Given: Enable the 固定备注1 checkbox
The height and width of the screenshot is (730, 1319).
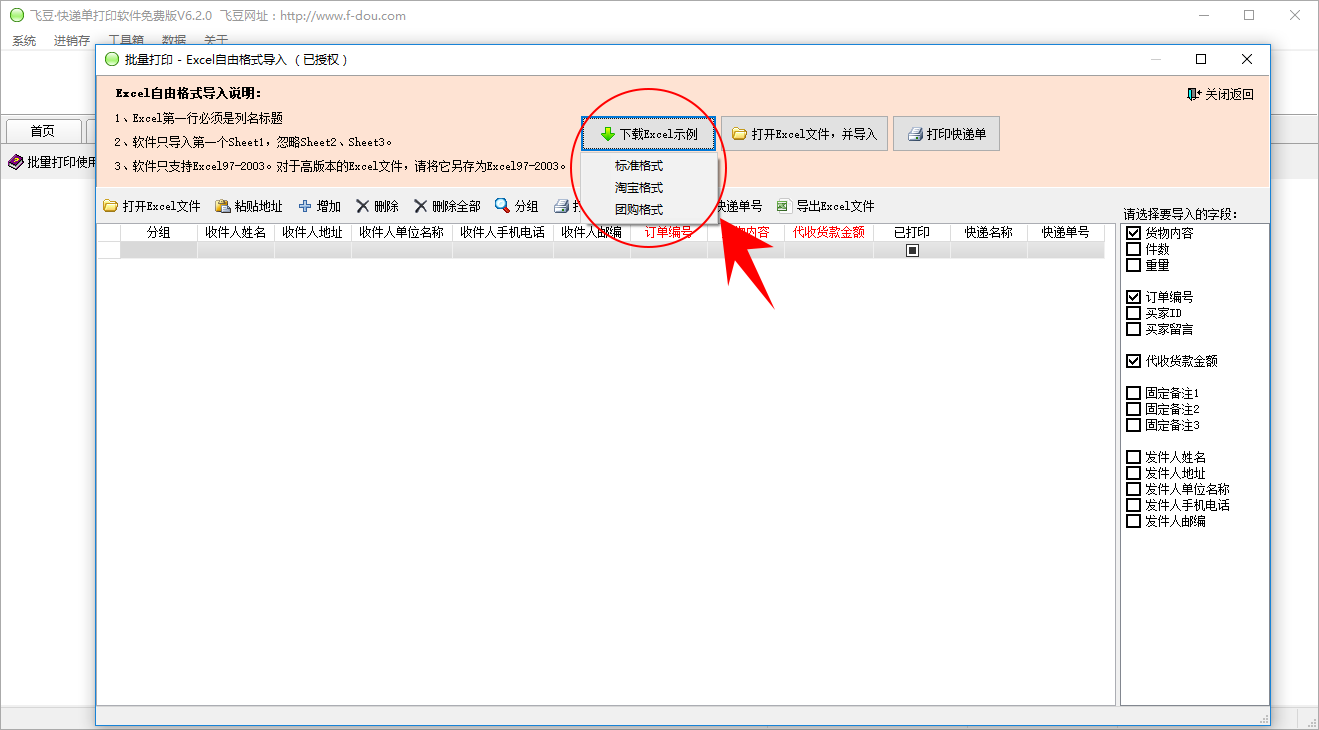Looking at the screenshot, I should point(1133,393).
